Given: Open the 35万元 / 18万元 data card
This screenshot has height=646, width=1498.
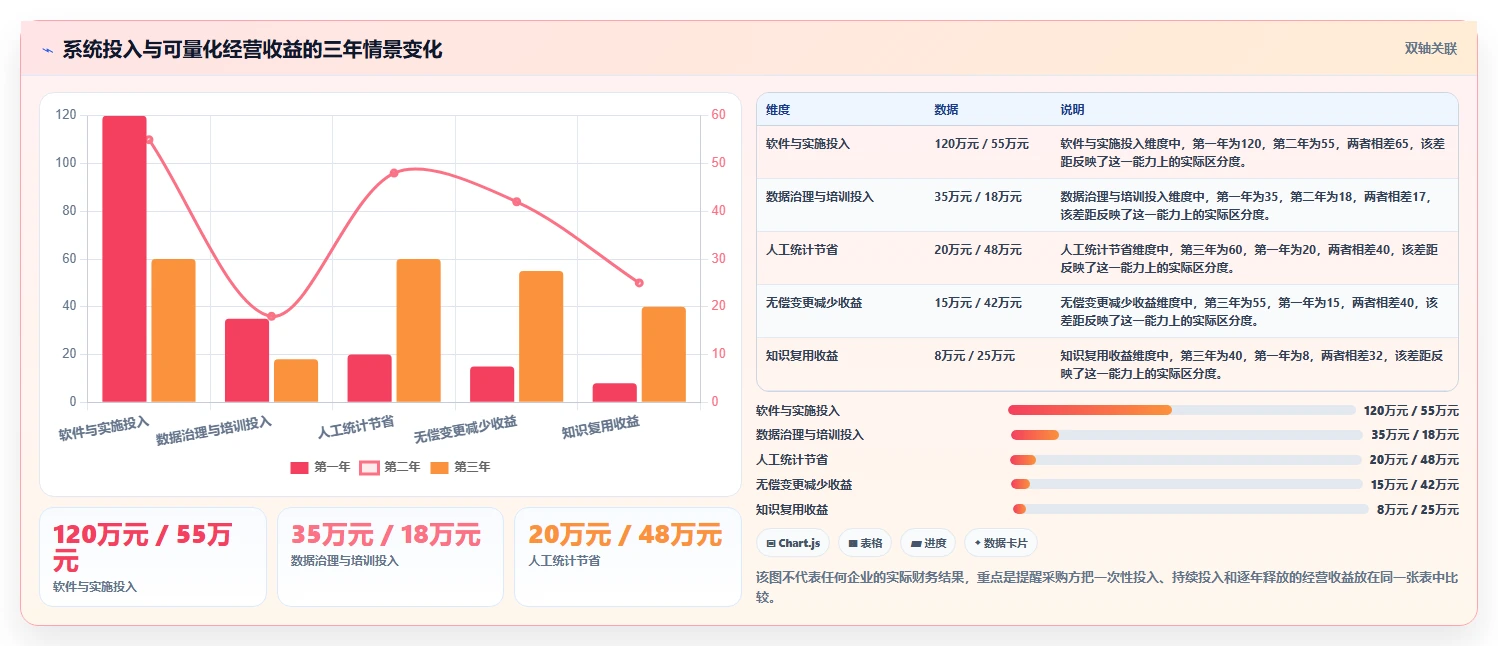Looking at the screenshot, I should [390, 557].
